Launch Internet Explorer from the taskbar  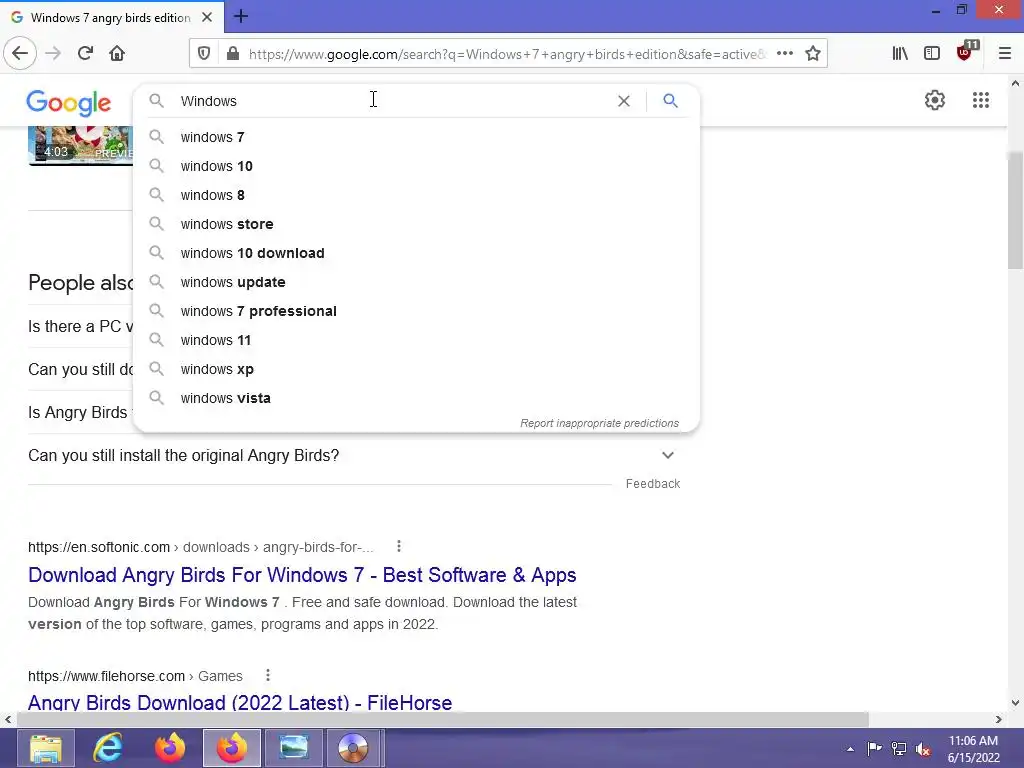coord(108,748)
